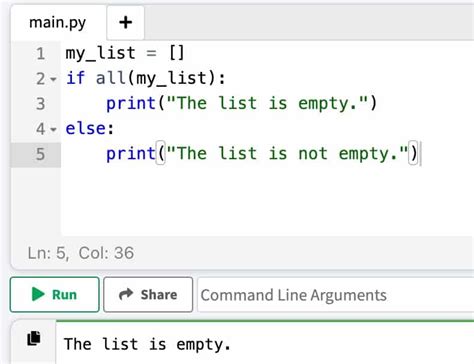This screenshot has height=364, width=474.
Task: Click the share arrow icon
Action: pos(126,294)
